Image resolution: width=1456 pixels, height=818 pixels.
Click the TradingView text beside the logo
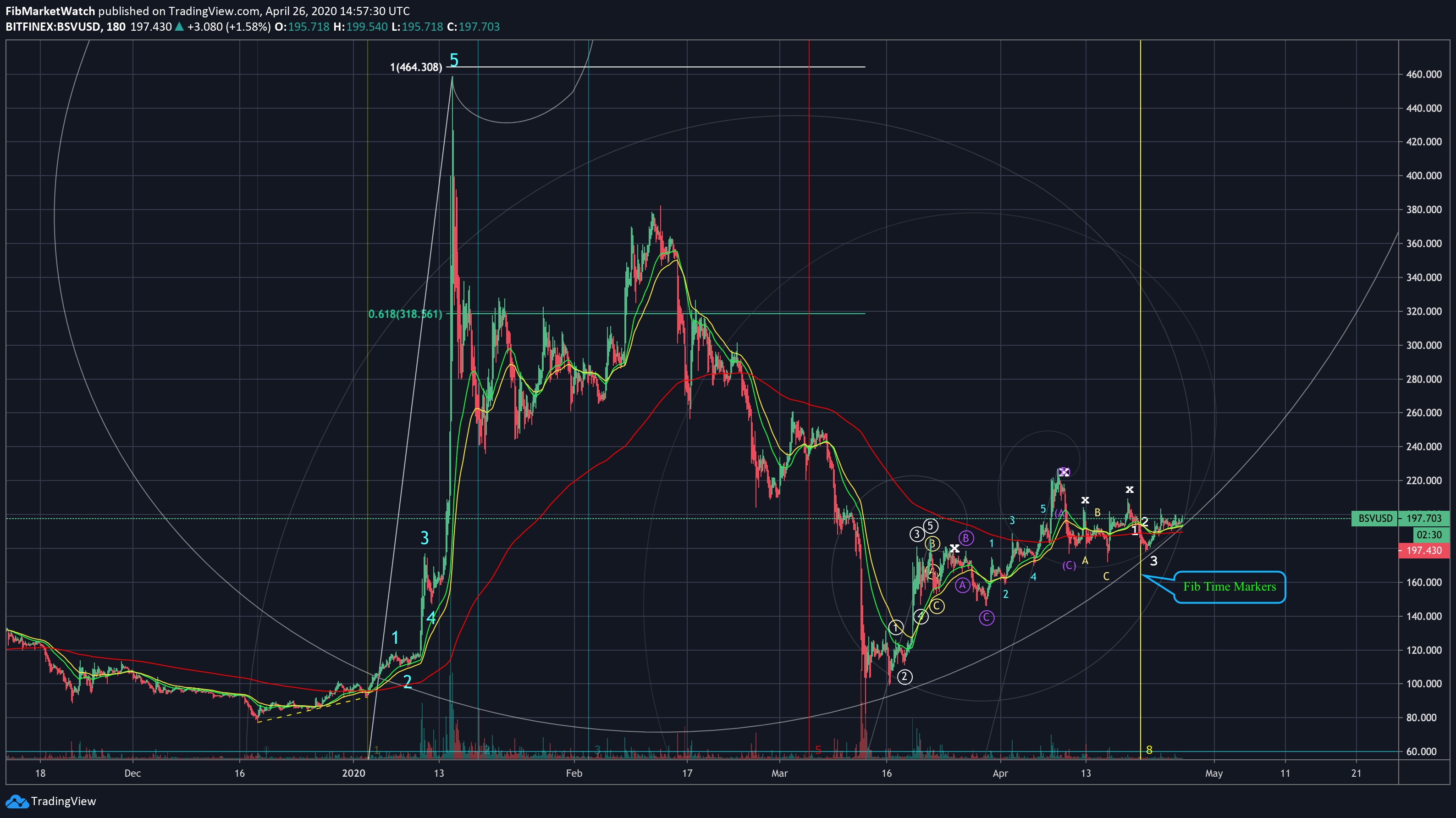click(x=63, y=801)
